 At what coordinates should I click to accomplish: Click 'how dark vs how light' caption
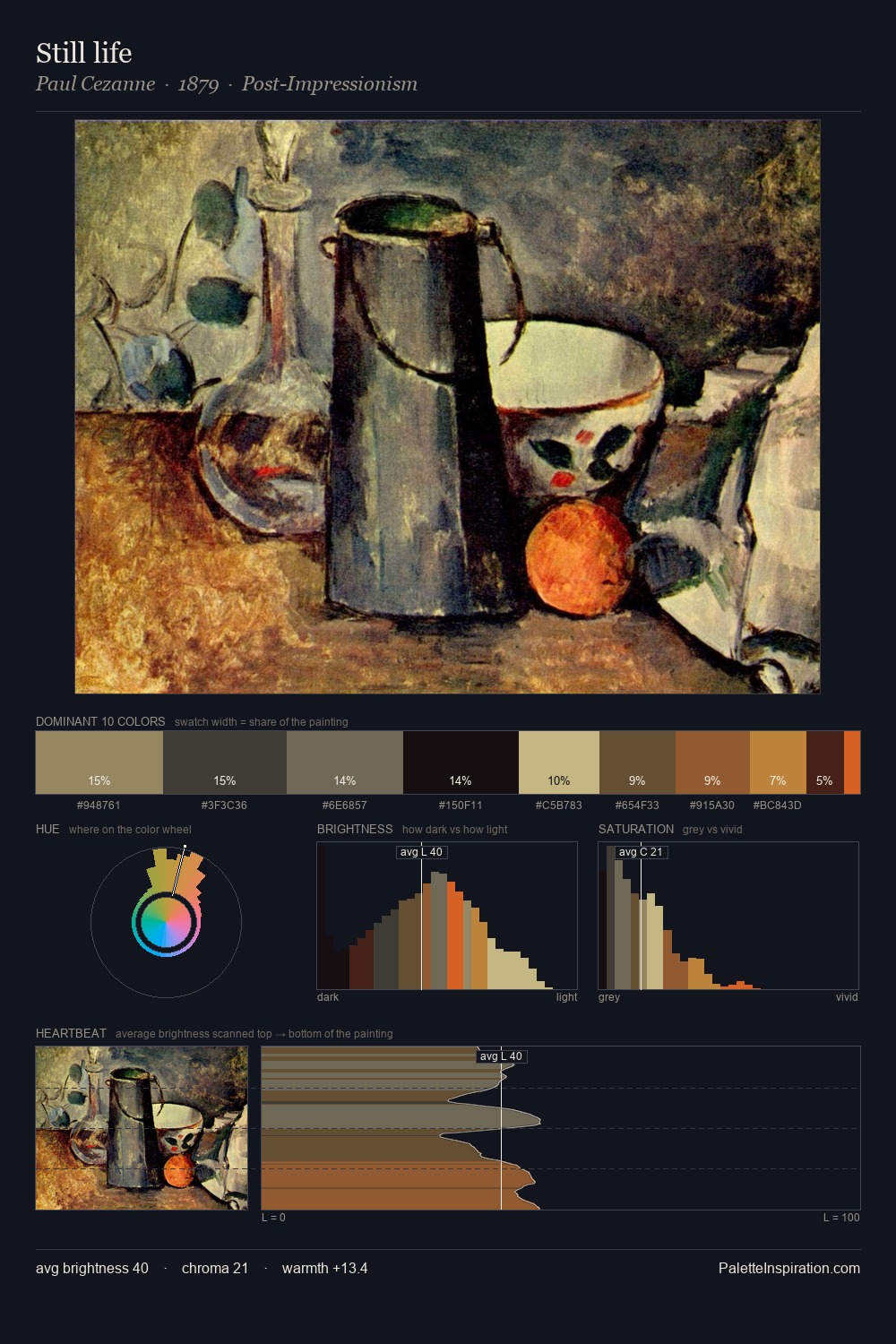(x=455, y=830)
